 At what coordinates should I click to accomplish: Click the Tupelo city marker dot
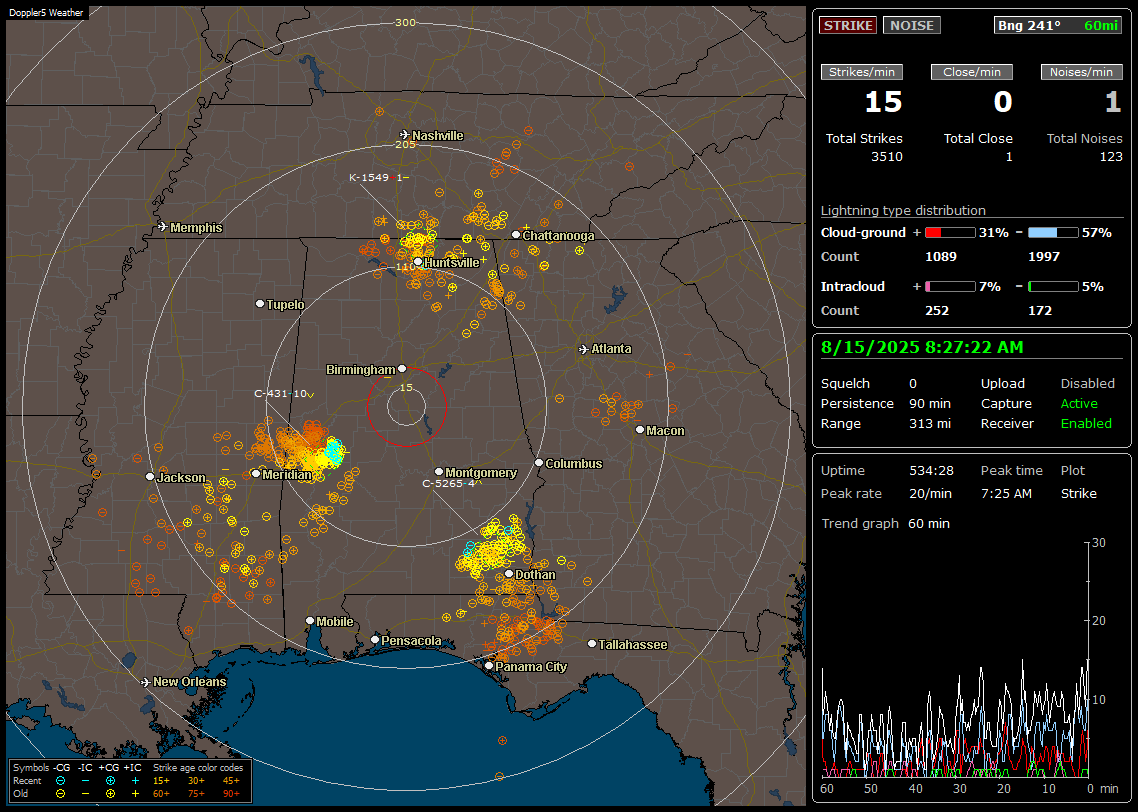pos(260,303)
